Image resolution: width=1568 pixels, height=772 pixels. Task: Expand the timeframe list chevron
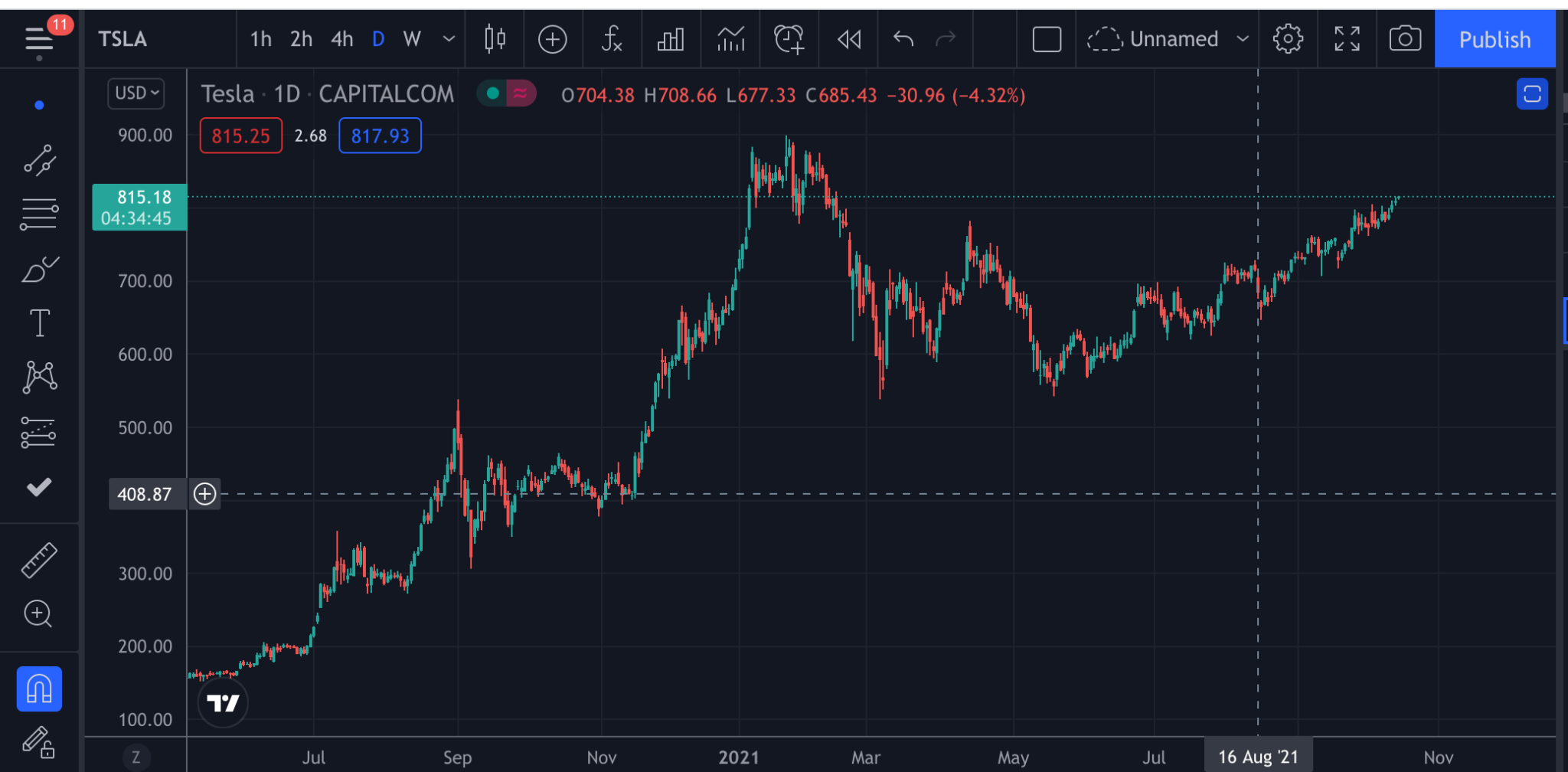coord(449,39)
